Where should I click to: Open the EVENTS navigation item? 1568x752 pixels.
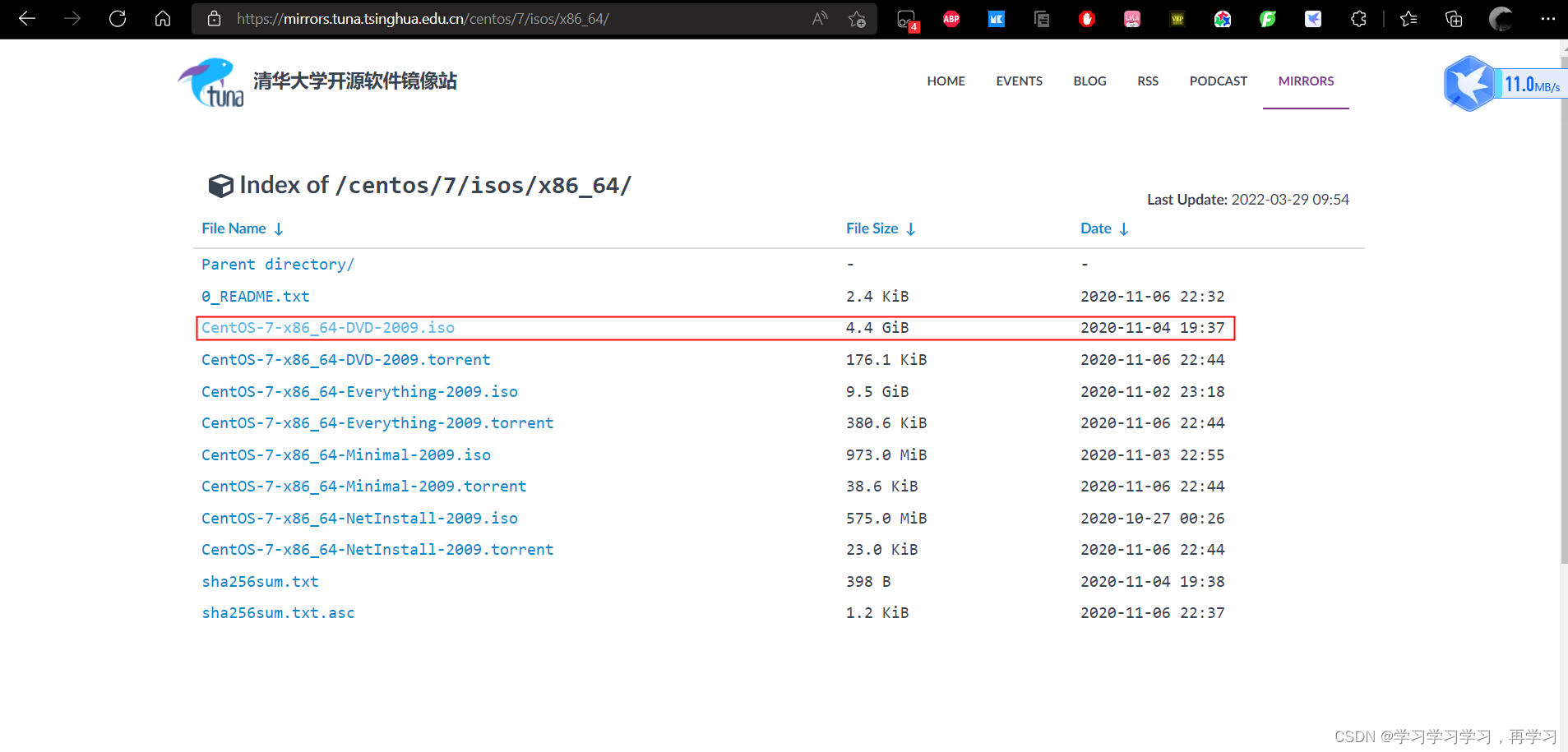(x=1019, y=81)
